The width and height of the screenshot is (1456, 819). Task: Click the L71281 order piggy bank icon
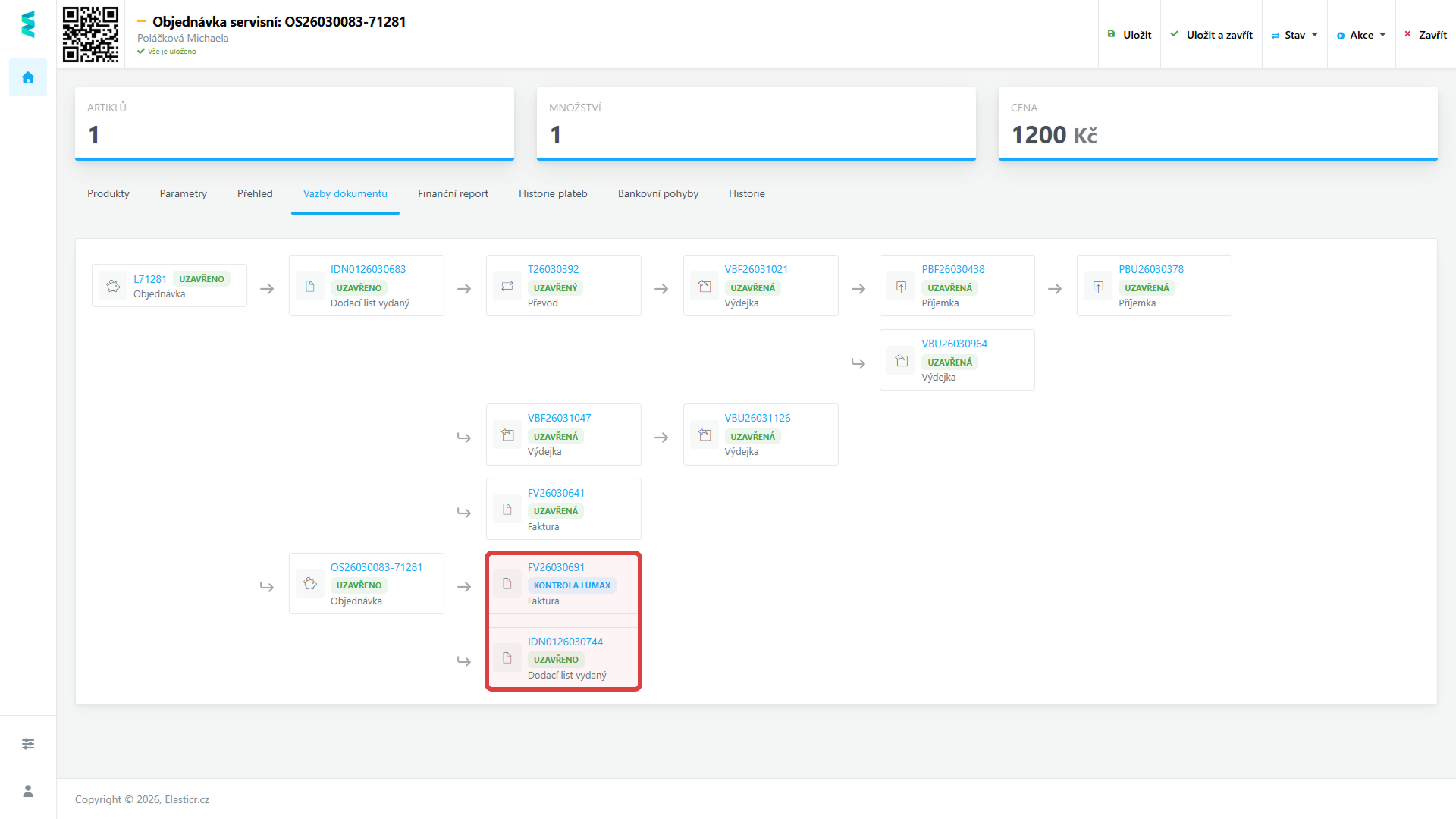pos(113,286)
